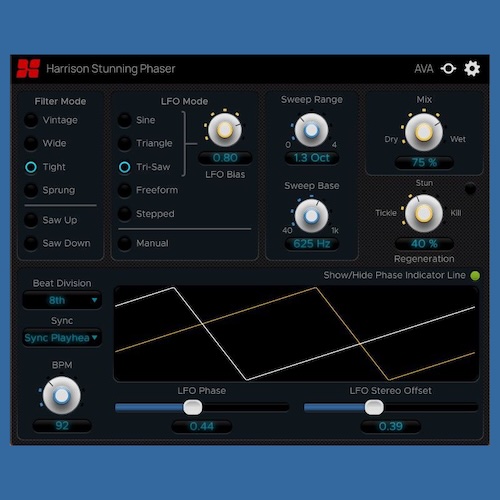Toggle the Stun indicator button

point(470,189)
